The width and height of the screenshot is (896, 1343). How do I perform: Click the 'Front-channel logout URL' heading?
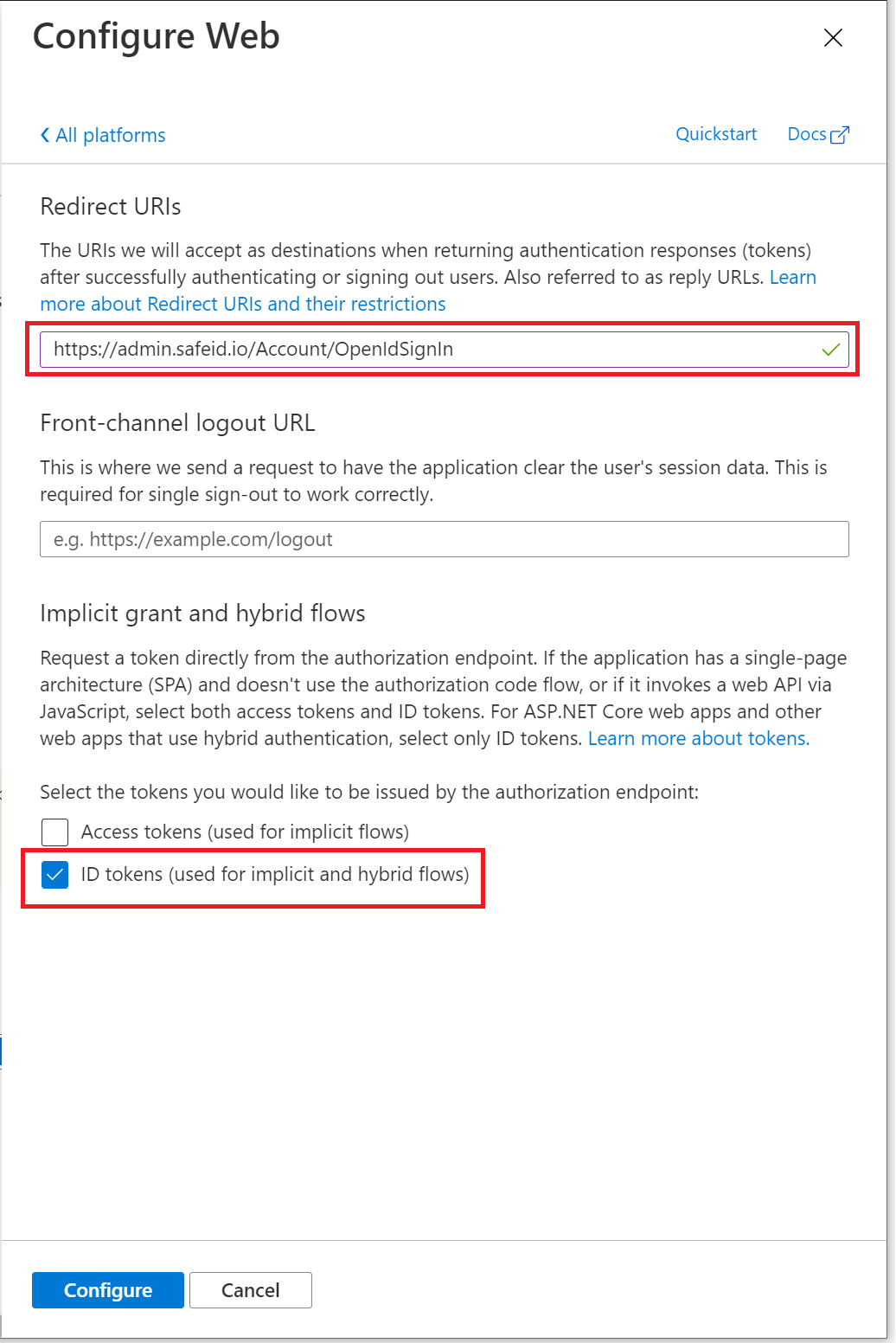[x=177, y=422]
